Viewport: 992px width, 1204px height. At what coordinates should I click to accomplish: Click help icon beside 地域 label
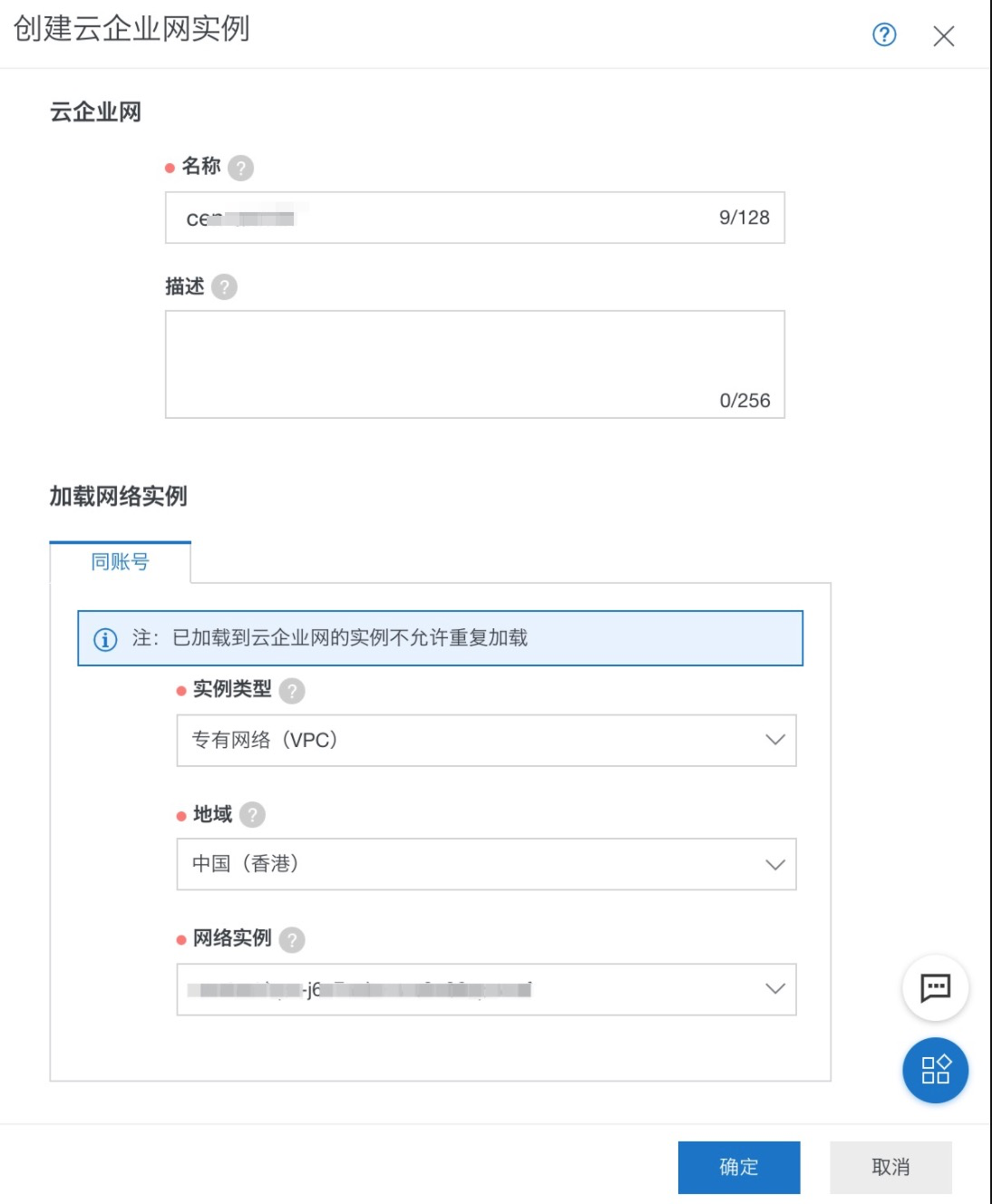252,815
